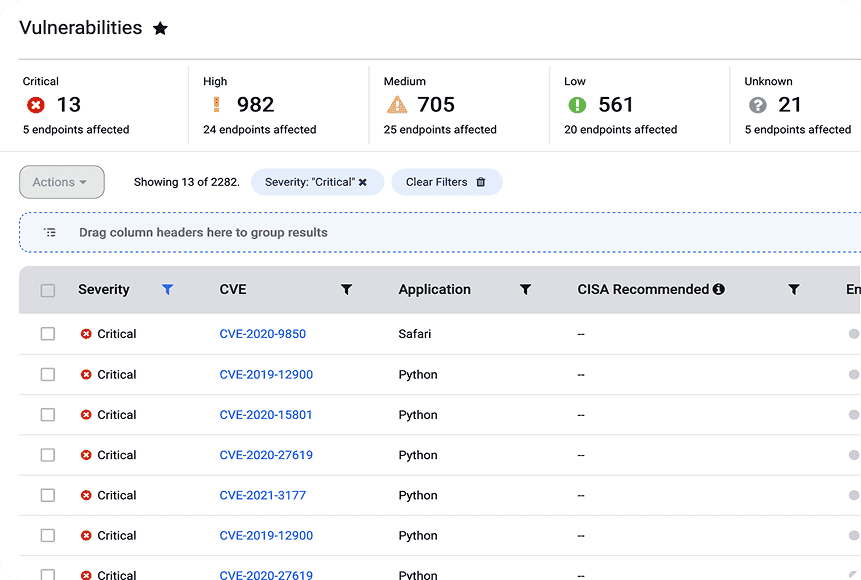Click the trash icon inside Clear Filters
This screenshot has height=580, width=861.
[479, 182]
